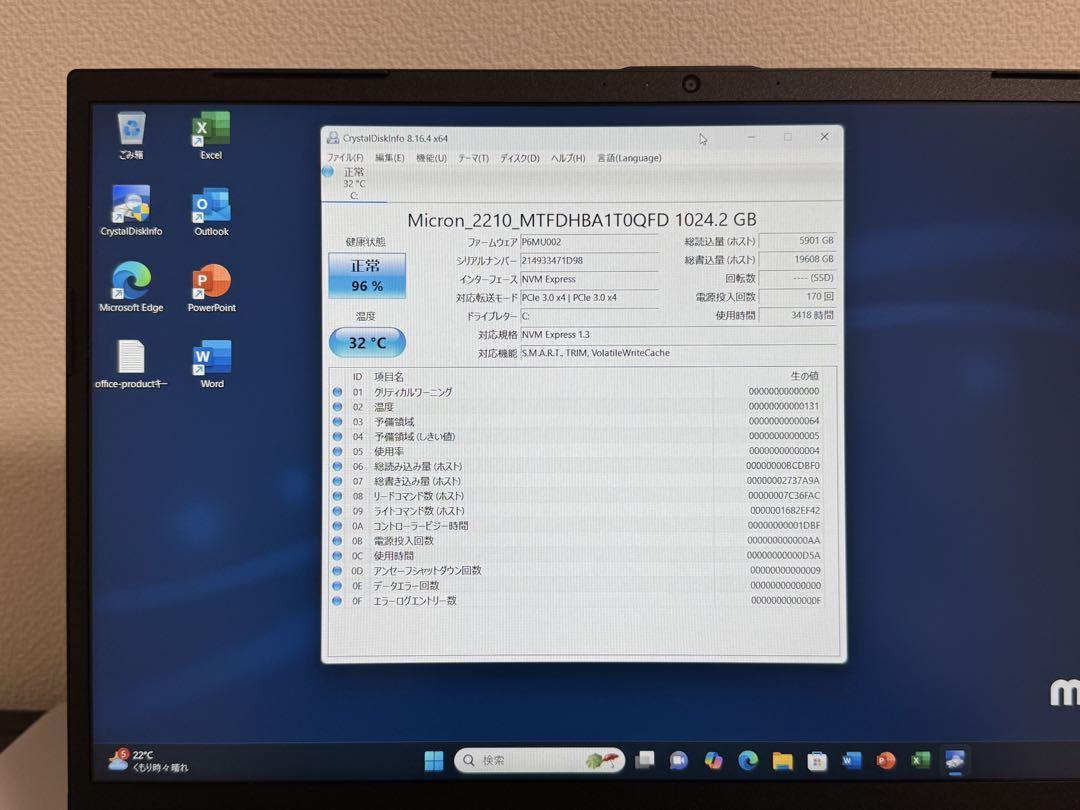Image resolution: width=1080 pixels, height=810 pixels.
Task: Open the テーマ(T) menu
Action: (473, 158)
